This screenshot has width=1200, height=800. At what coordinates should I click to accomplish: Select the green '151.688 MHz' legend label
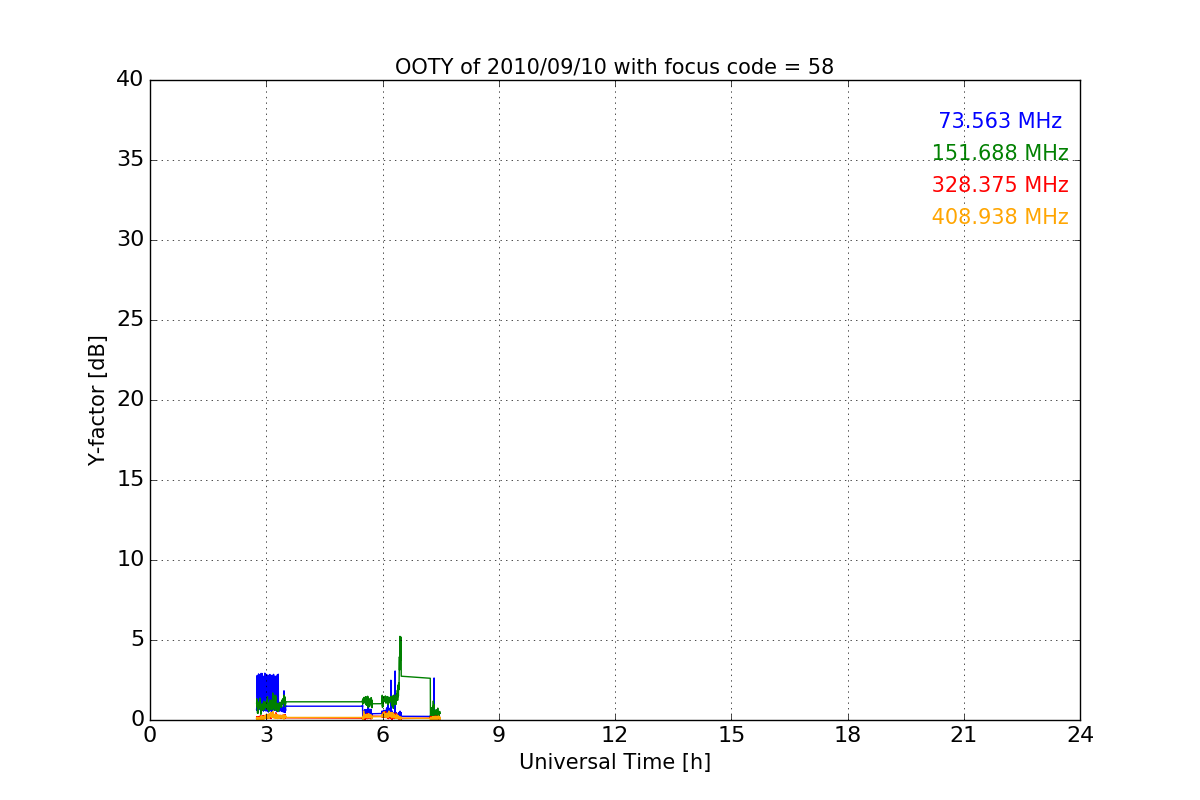click(x=1000, y=153)
